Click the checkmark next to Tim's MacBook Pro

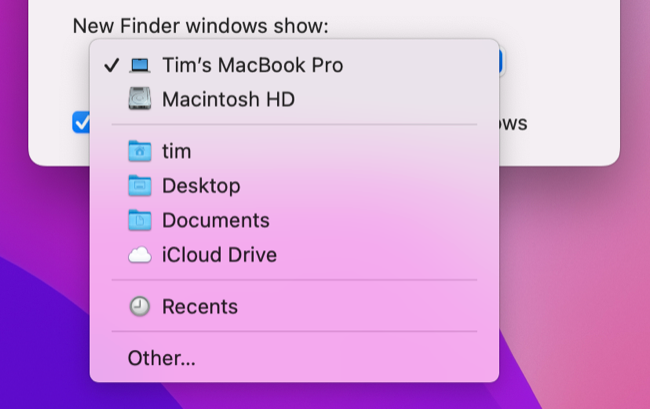click(111, 66)
